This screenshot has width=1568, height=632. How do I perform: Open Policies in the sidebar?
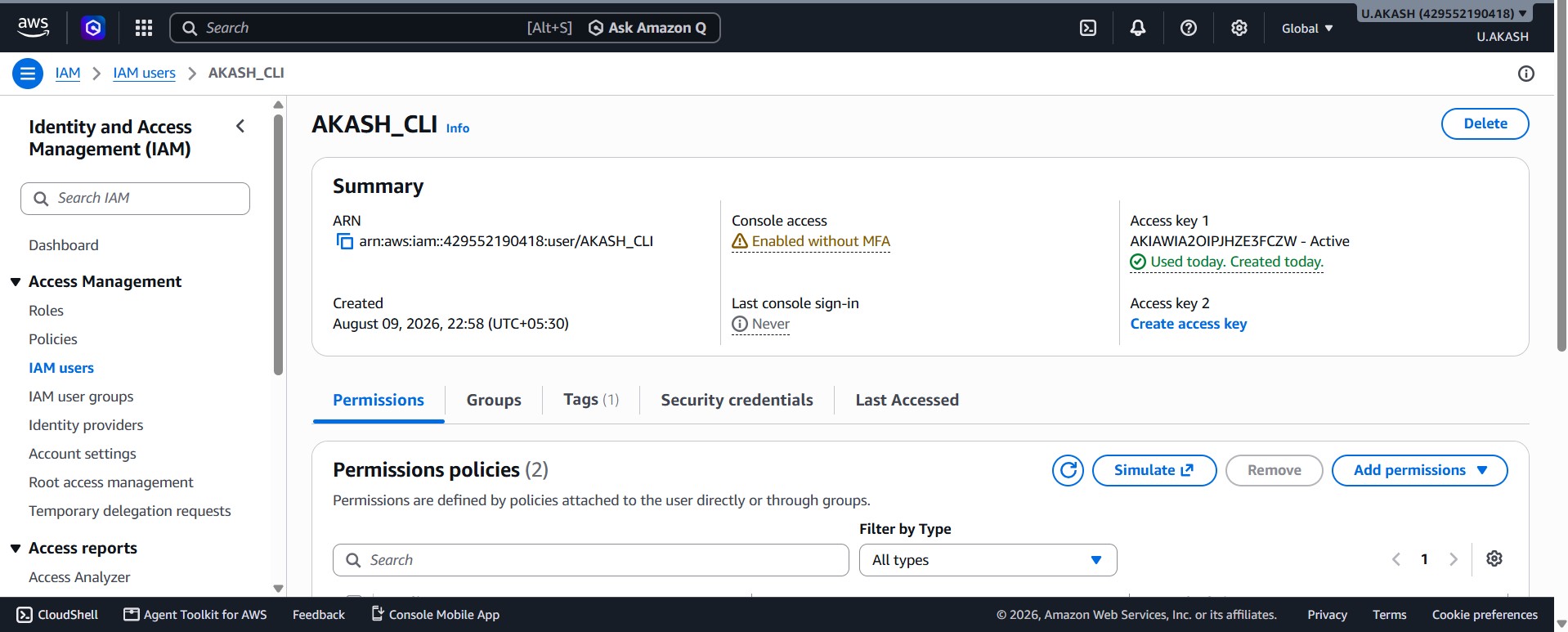point(53,339)
